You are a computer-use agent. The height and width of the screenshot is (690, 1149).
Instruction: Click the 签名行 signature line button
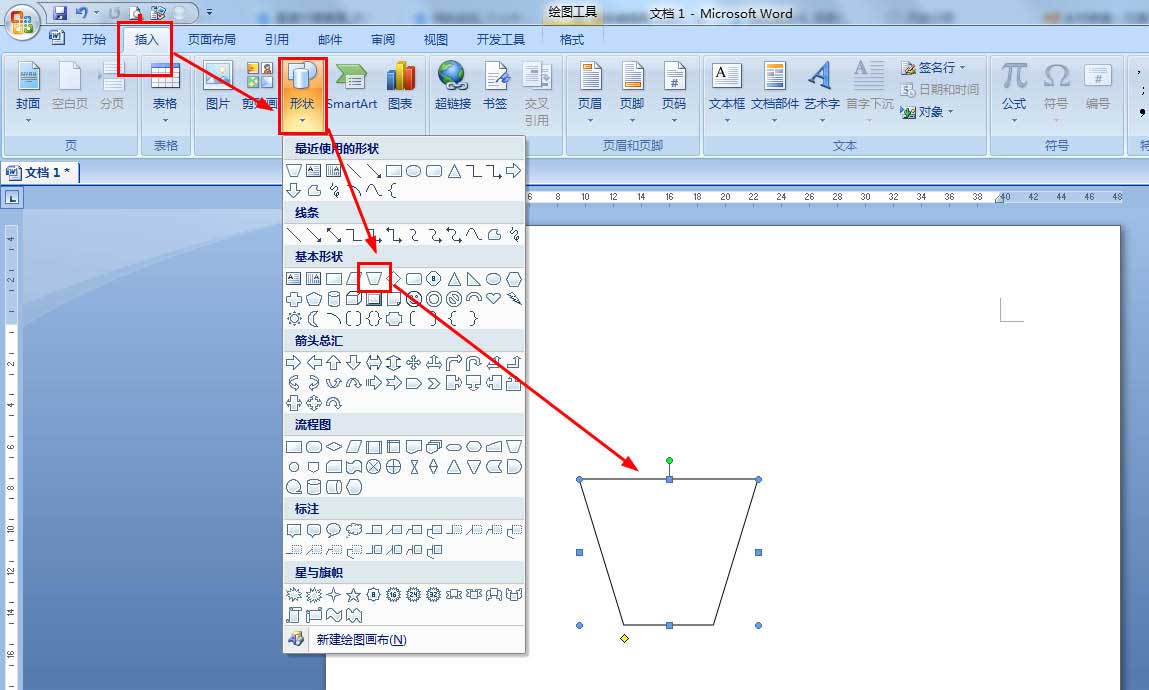pyautogui.click(x=933, y=67)
